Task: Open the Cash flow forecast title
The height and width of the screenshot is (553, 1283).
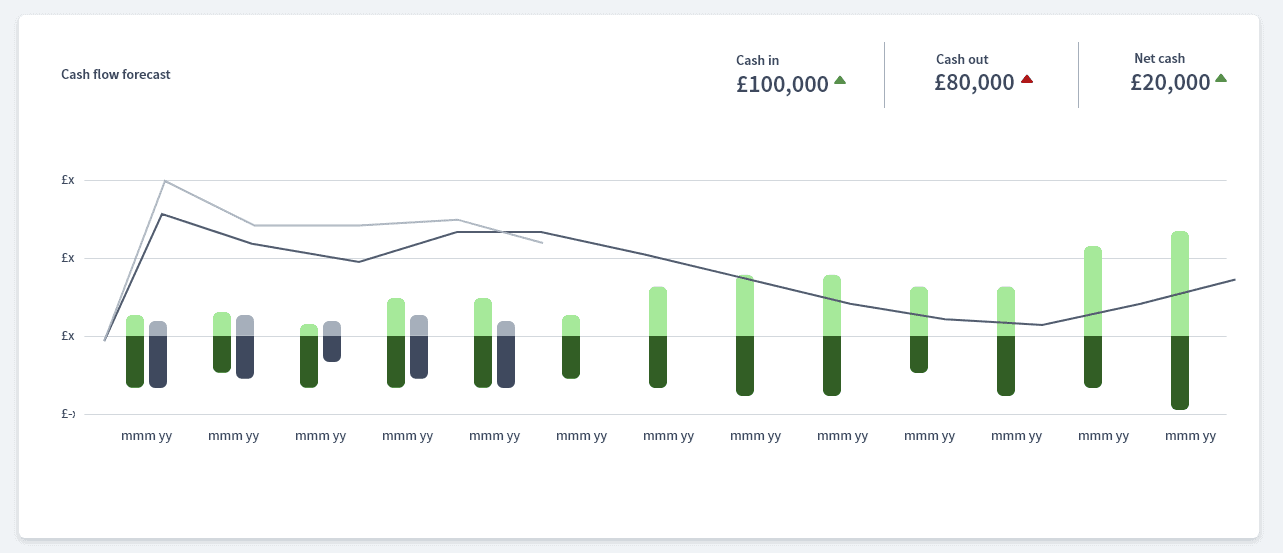Action: [x=116, y=74]
